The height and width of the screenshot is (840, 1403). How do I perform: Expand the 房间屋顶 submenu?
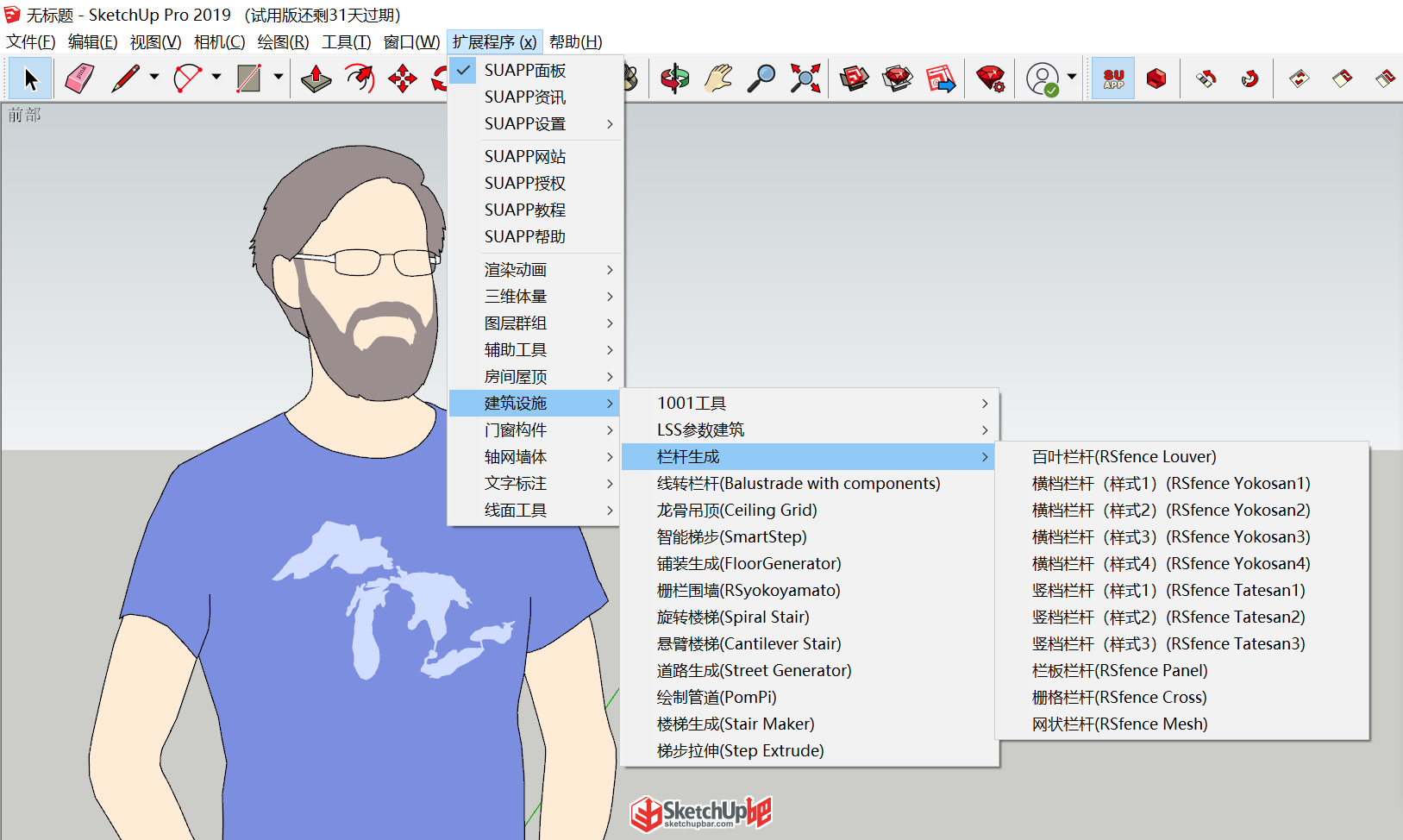click(536, 376)
